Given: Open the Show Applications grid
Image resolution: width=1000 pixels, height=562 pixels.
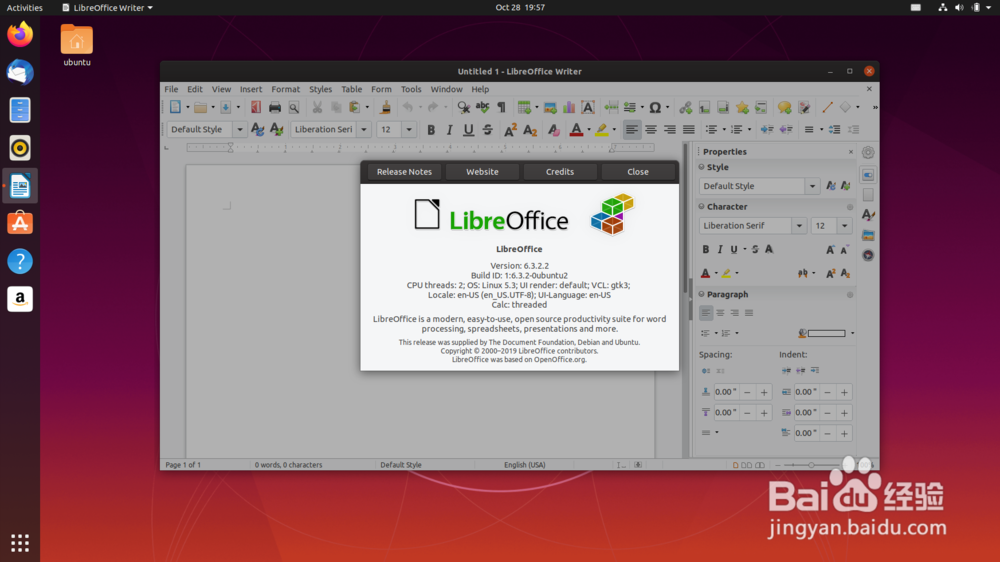Looking at the screenshot, I should [x=20, y=543].
